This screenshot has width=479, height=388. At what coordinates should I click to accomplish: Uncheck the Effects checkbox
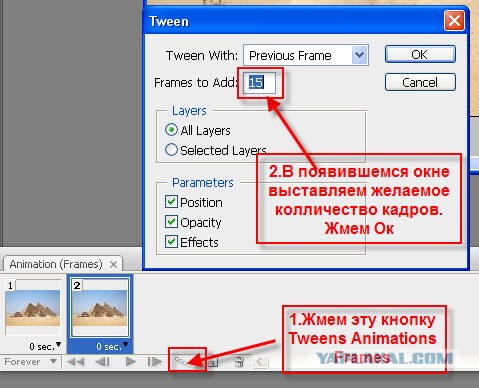click(x=171, y=242)
